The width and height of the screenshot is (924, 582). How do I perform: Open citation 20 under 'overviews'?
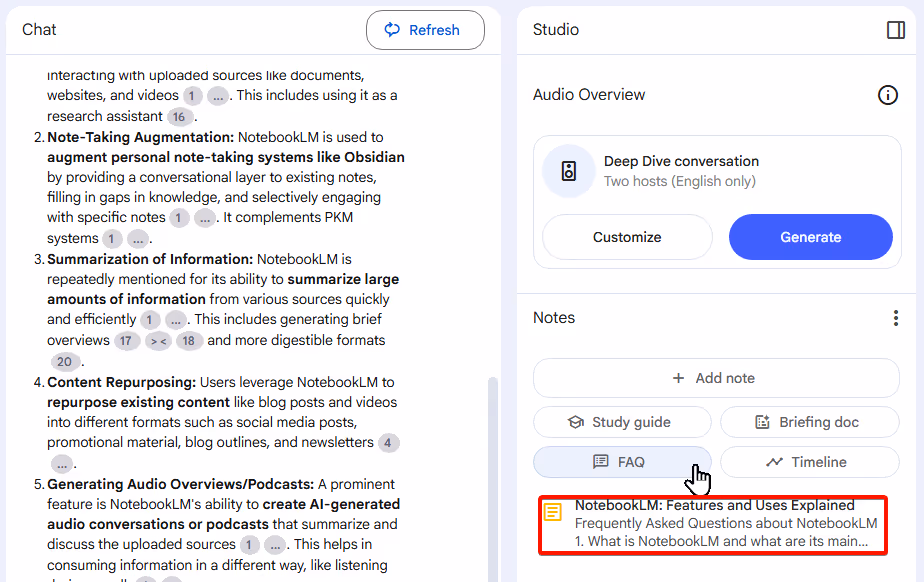point(64,362)
